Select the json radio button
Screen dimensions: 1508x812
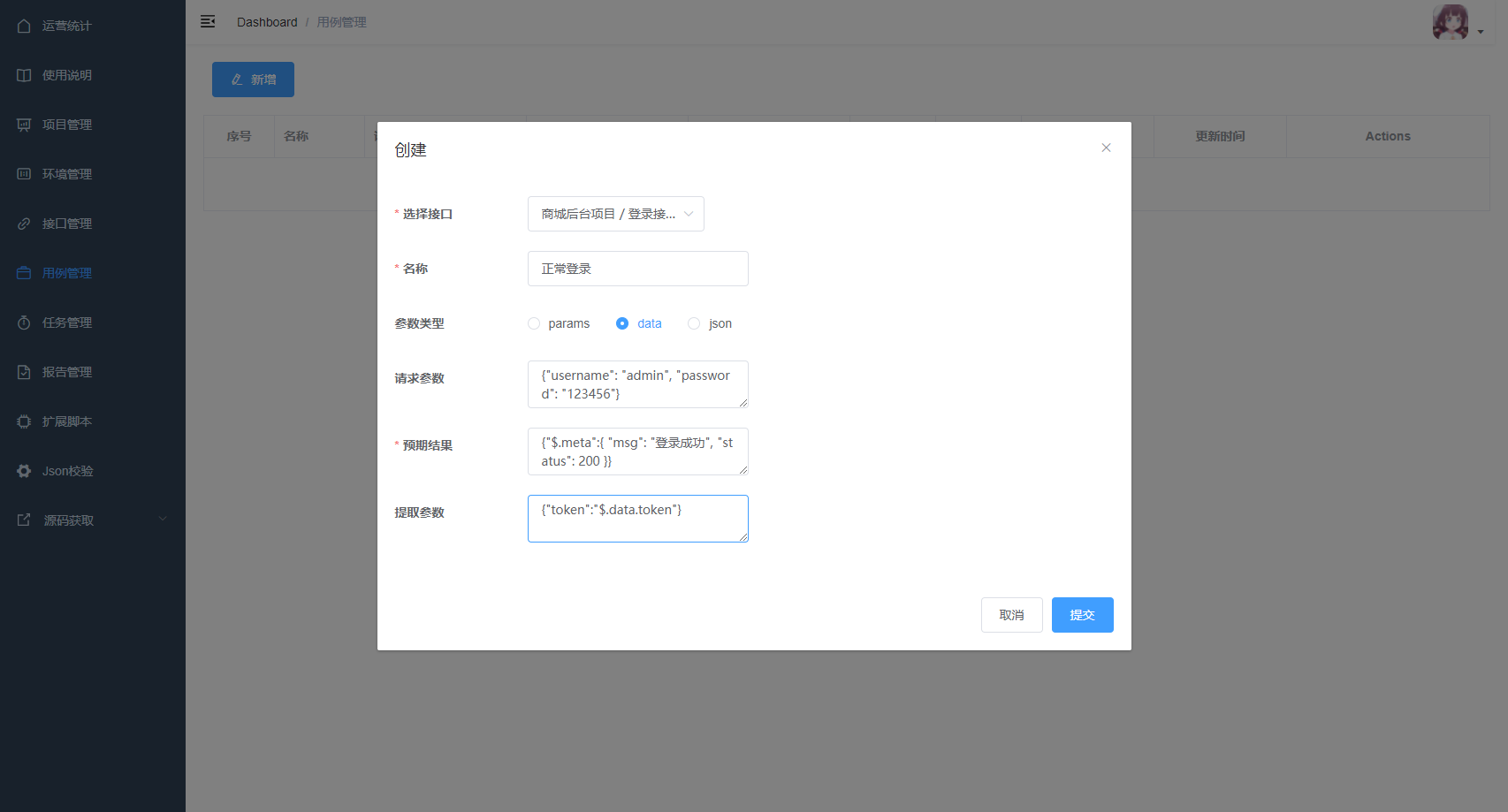point(694,323)
